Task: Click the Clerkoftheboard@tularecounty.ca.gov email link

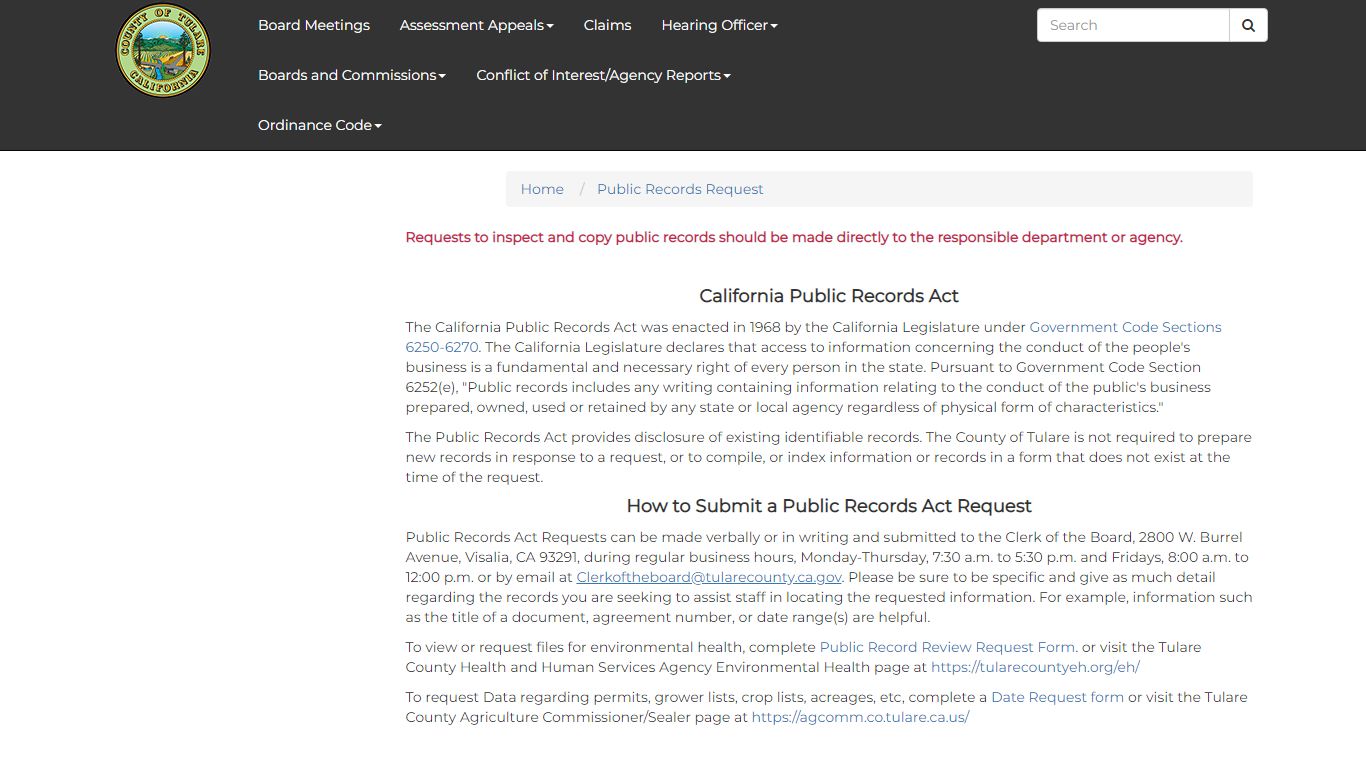Action: click(709, 577)
